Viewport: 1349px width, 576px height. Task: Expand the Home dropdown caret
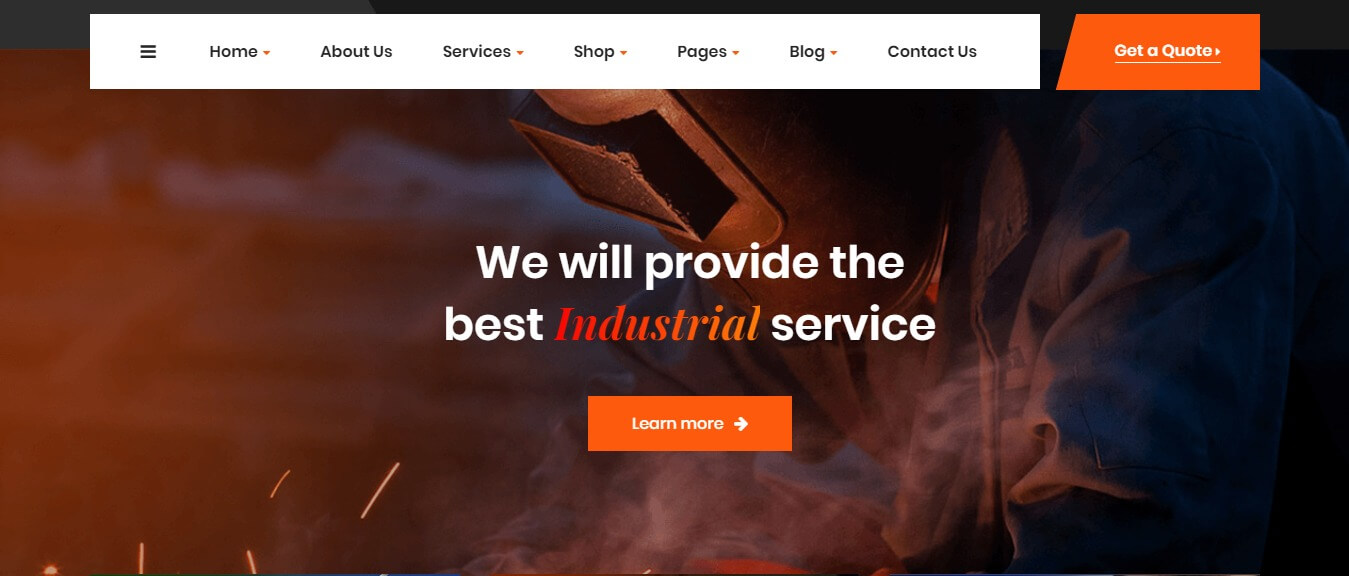tap(267, 53)
